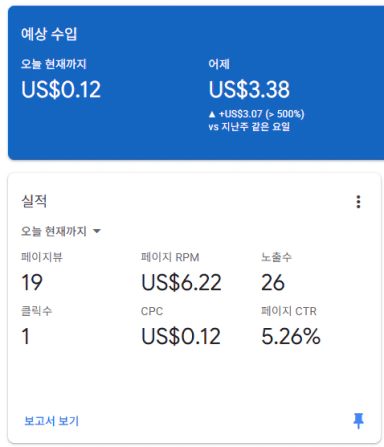This screenshot has height=447, width=384.
Task: Click the 어제 label in earnings card
Action: [x=219, y=64]
